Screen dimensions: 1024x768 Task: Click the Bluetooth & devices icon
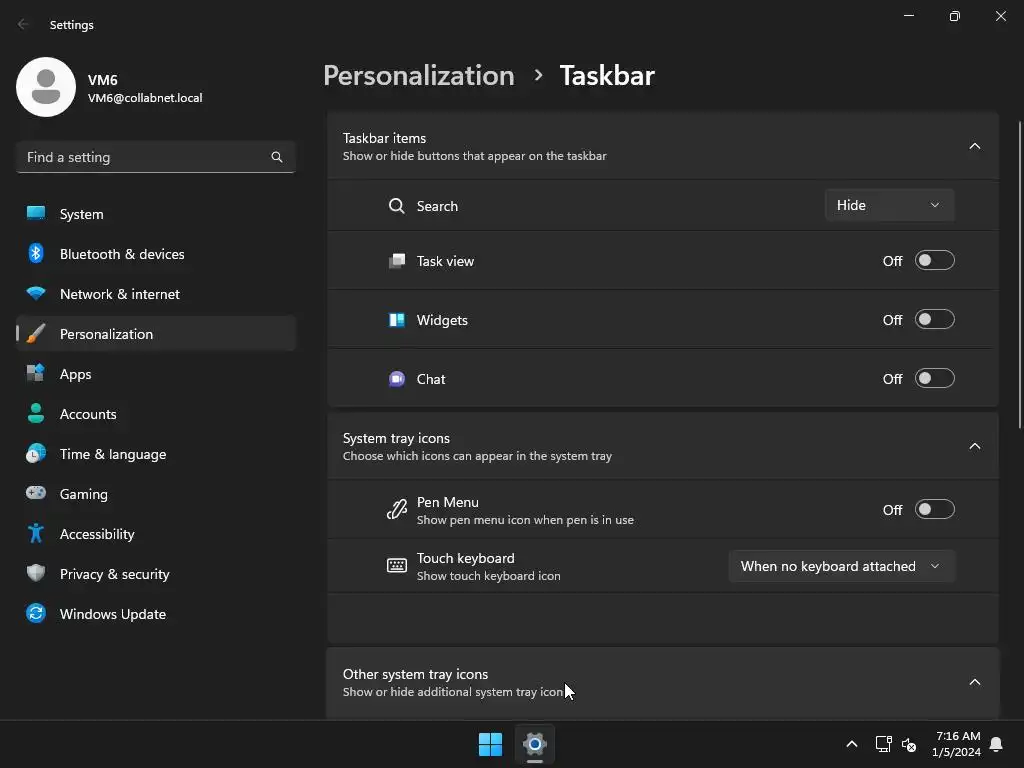click(36, 254)
